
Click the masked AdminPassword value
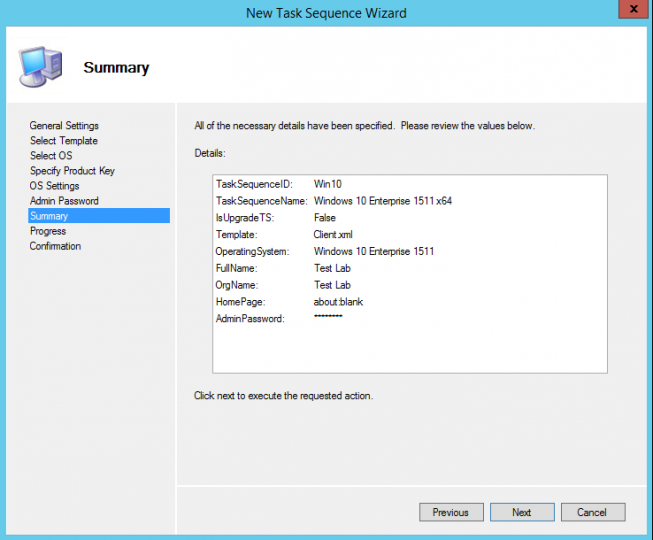point(328,316)
